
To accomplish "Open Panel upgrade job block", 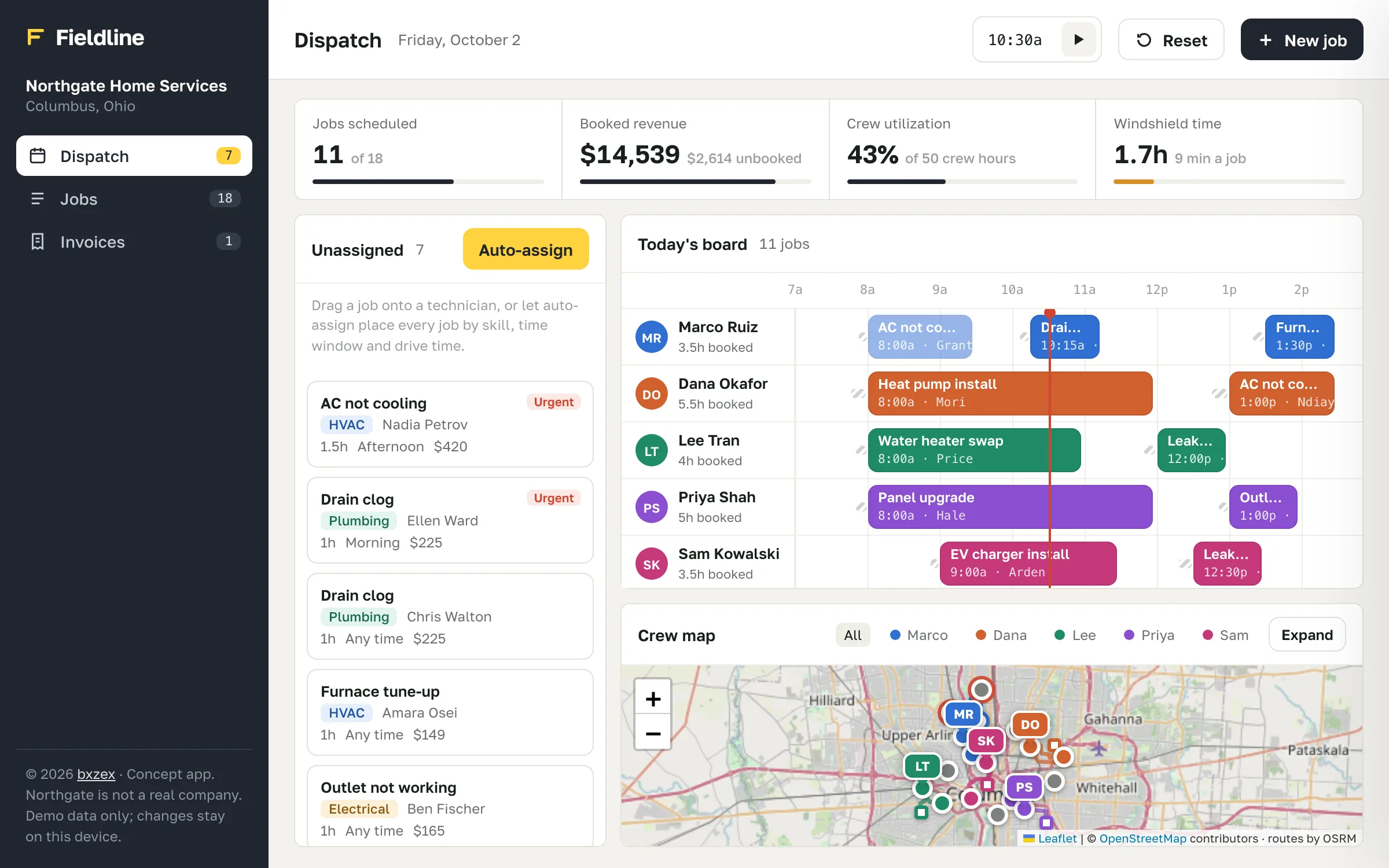I will click(1010, 506).
